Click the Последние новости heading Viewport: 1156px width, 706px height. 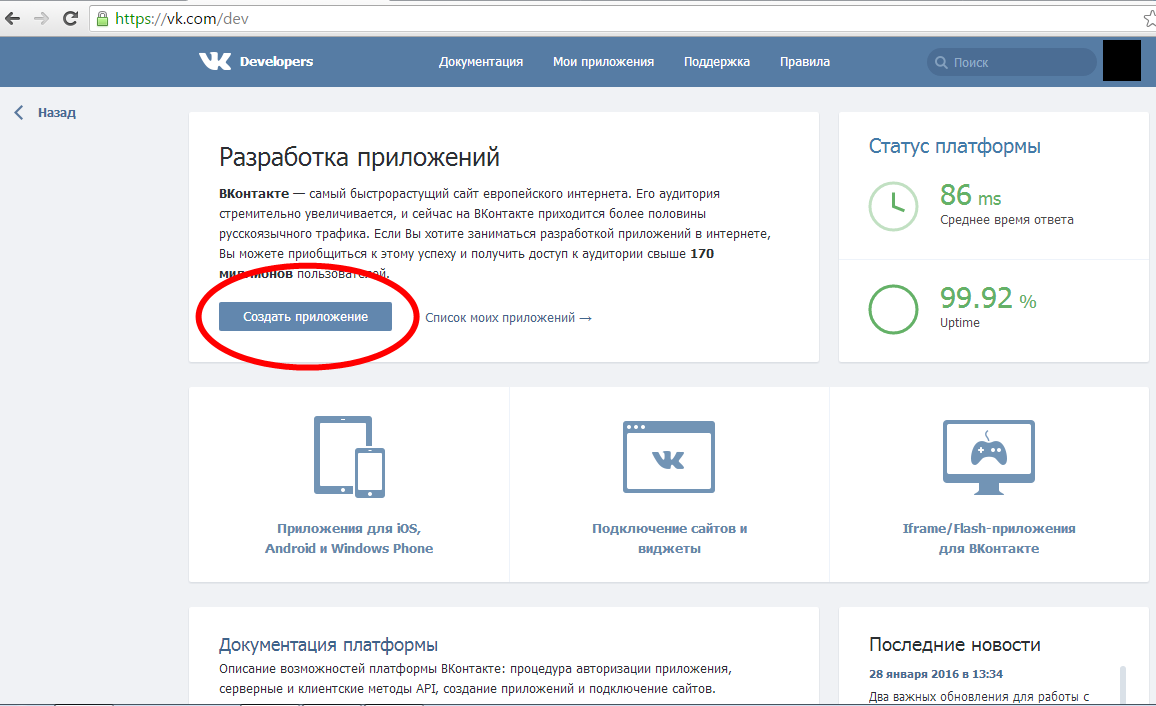[955, 645]
